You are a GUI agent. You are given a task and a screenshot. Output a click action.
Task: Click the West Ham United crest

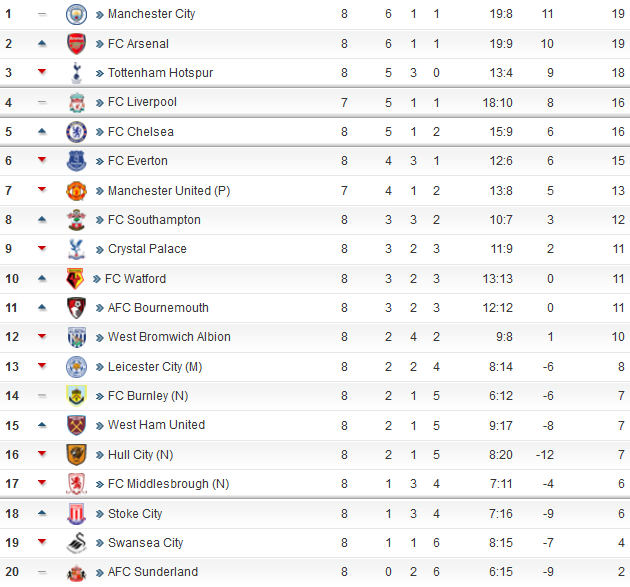coord(76,425)
